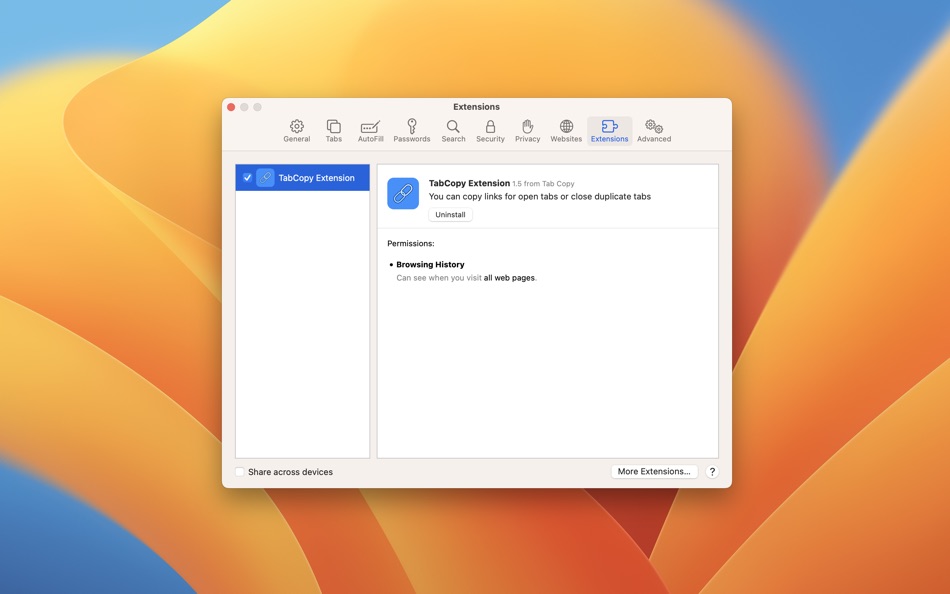Image resolution: width=950 pixels, height=594 pixels.
Task: Open the Passwords key icon pane
Action: pos(411,131)
